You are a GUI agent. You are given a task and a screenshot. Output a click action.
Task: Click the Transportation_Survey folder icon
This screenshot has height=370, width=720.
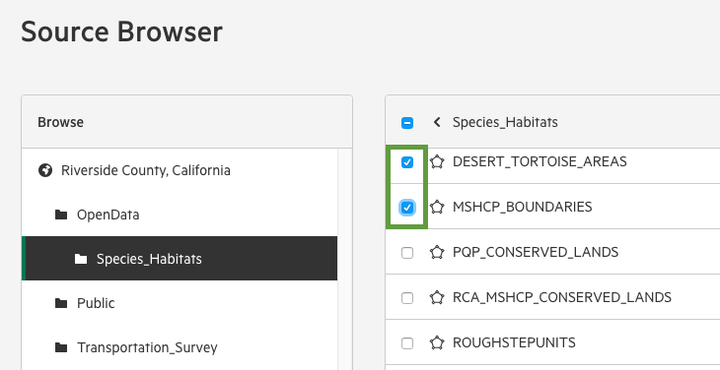61,348
